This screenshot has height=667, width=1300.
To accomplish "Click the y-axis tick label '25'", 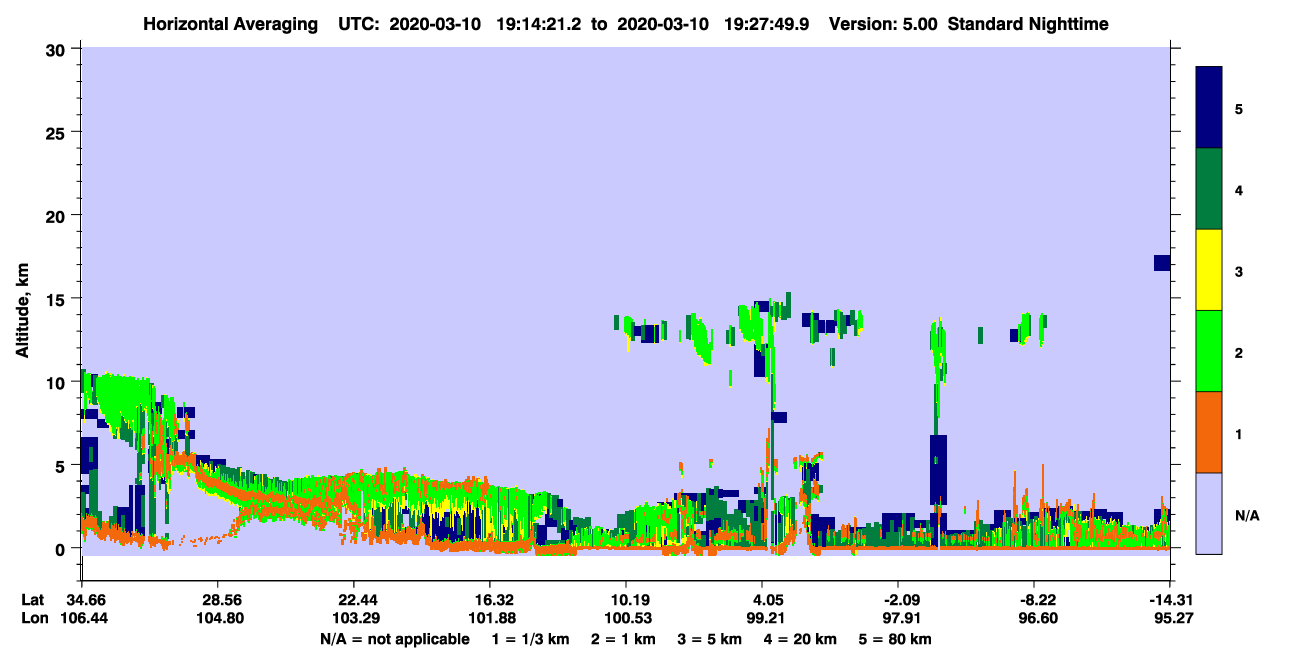I will pos(58,132).
